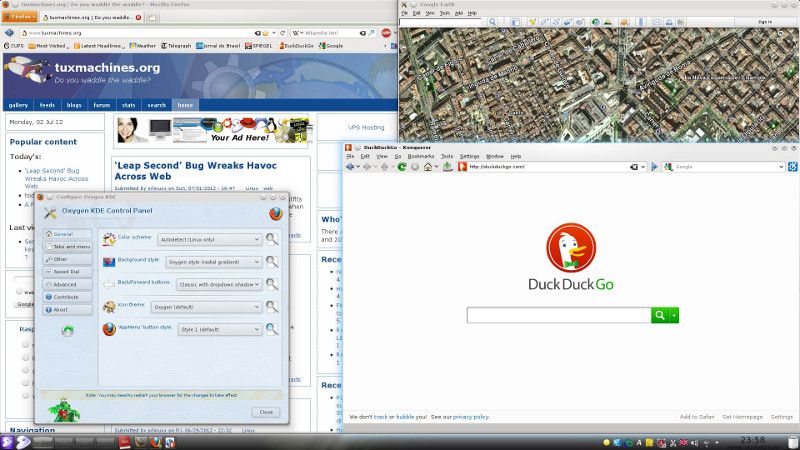Open the orange Firefox app menu button

[x=20, y=17]
